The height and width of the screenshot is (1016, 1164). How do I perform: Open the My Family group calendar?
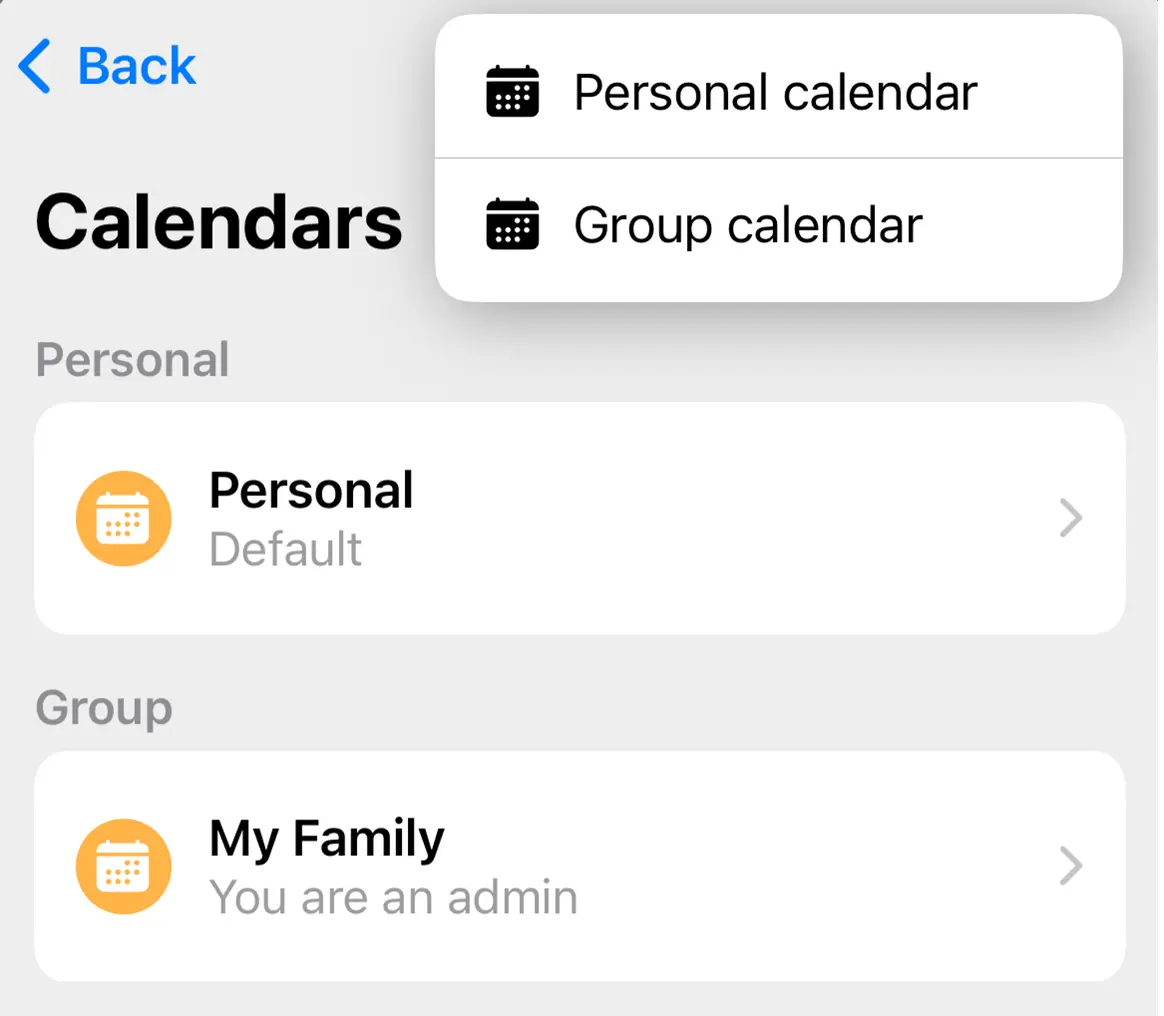point(580,866)
